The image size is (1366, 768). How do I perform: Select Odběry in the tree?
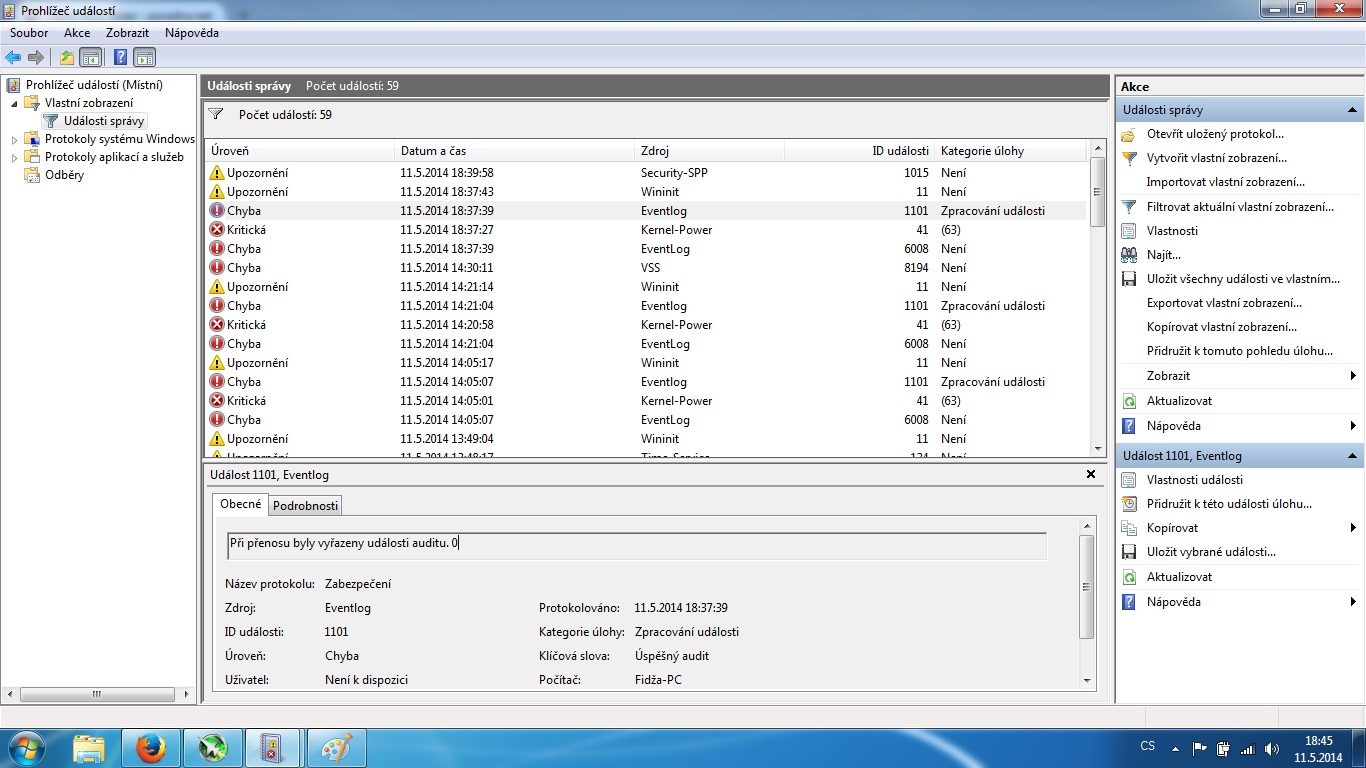pyautogui.click(x=64, y=175)
